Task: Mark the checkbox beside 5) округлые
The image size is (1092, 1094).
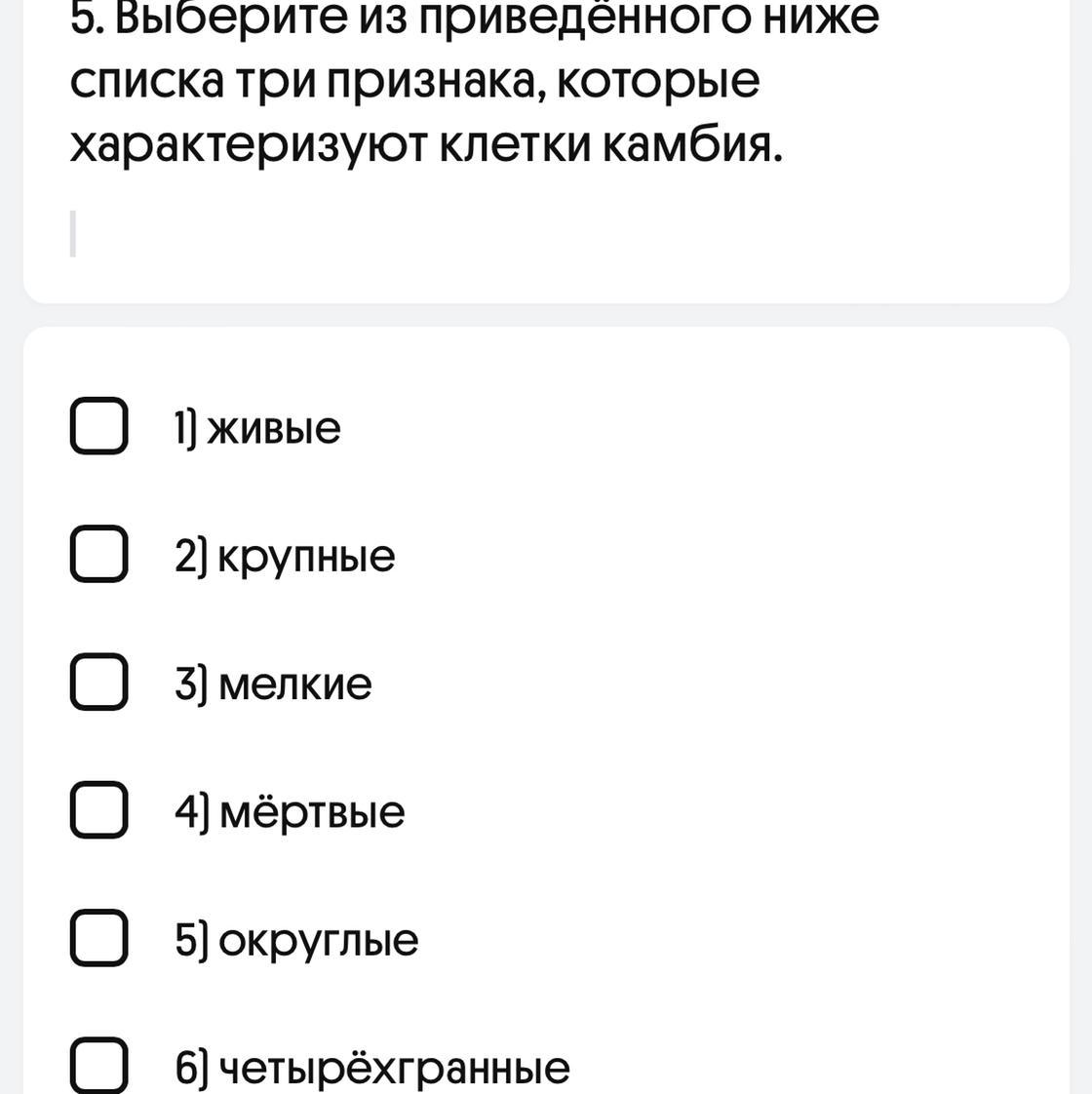Action: coord(99,938)
